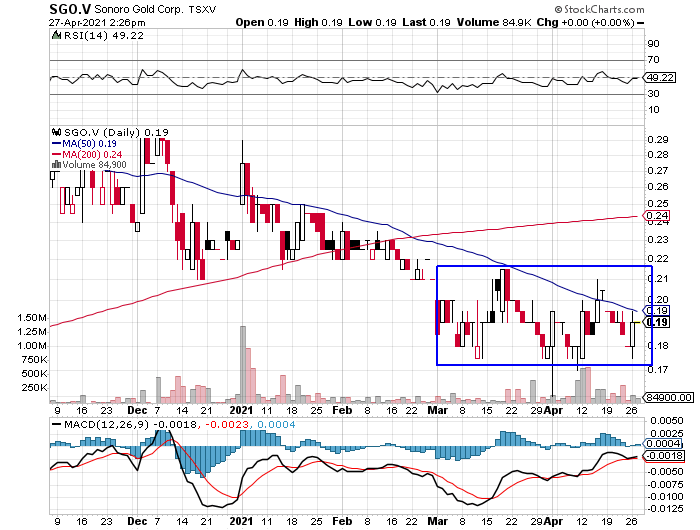Screen dimensions: 700x530
Task: Click the red 0.24 MA(200) value tag on the price axis
Action: click(x=656, y=216)
